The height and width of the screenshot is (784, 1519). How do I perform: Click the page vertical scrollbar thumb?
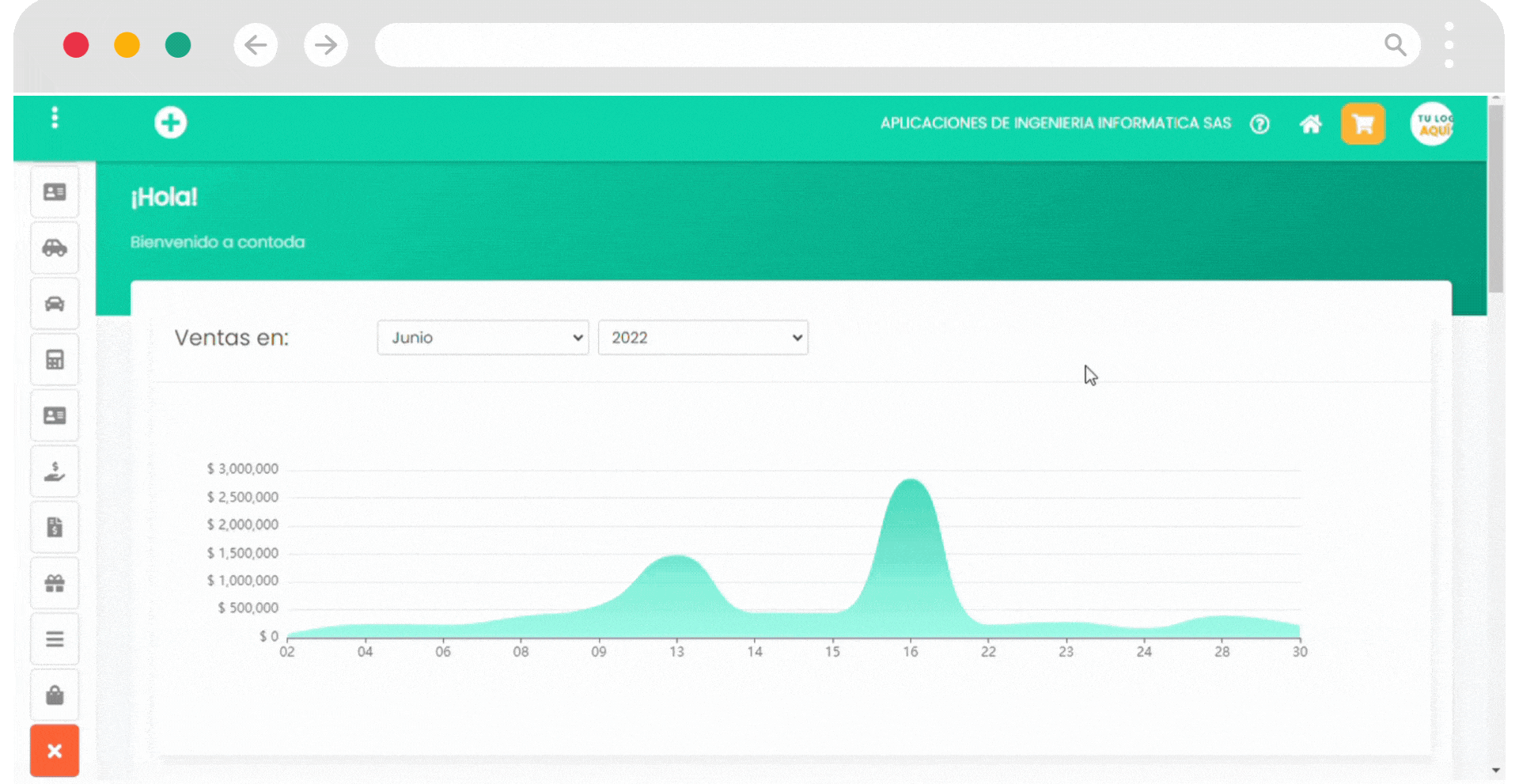(x=1495, y=198)
